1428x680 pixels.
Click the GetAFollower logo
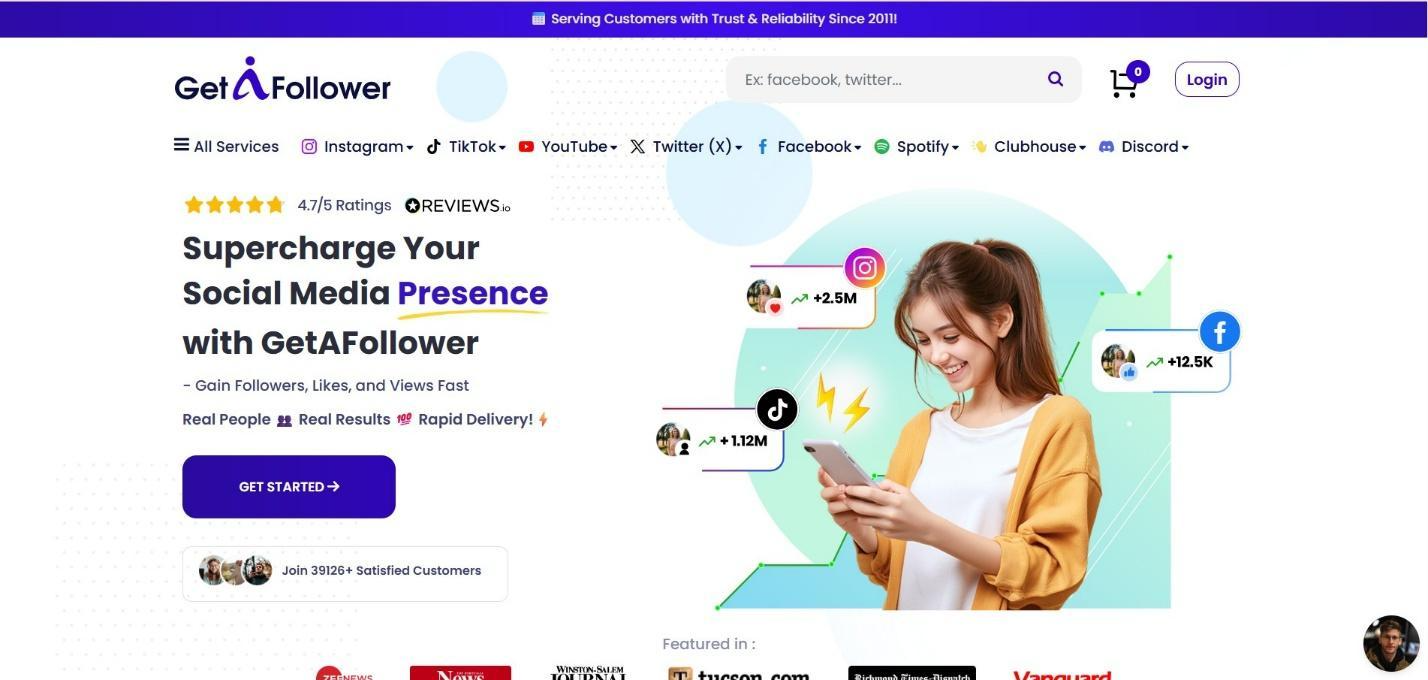pyautogui.click(x=283, y=79)
